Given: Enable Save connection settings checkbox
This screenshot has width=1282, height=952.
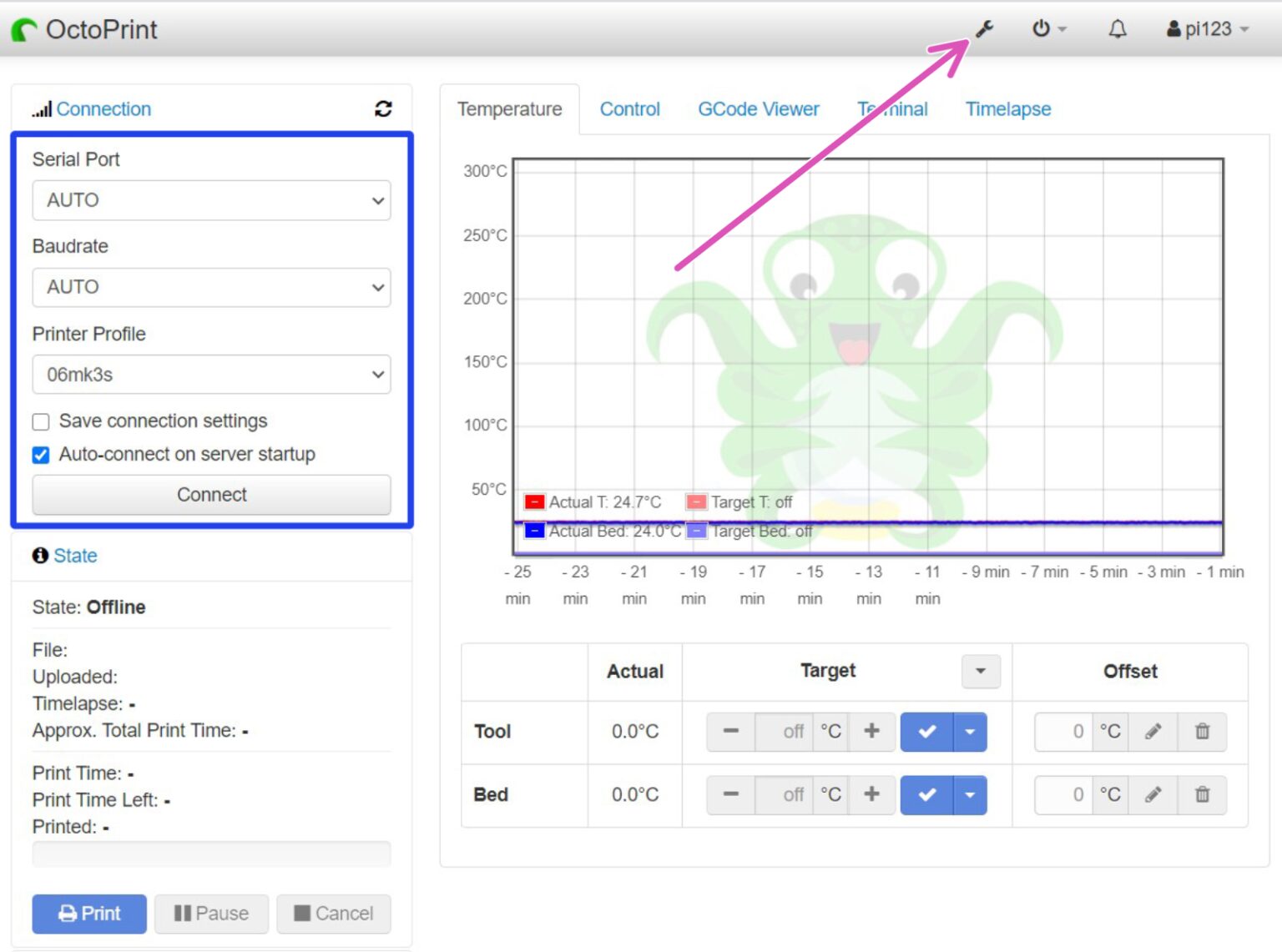Looking at the screenshot, I should point(41,422).
